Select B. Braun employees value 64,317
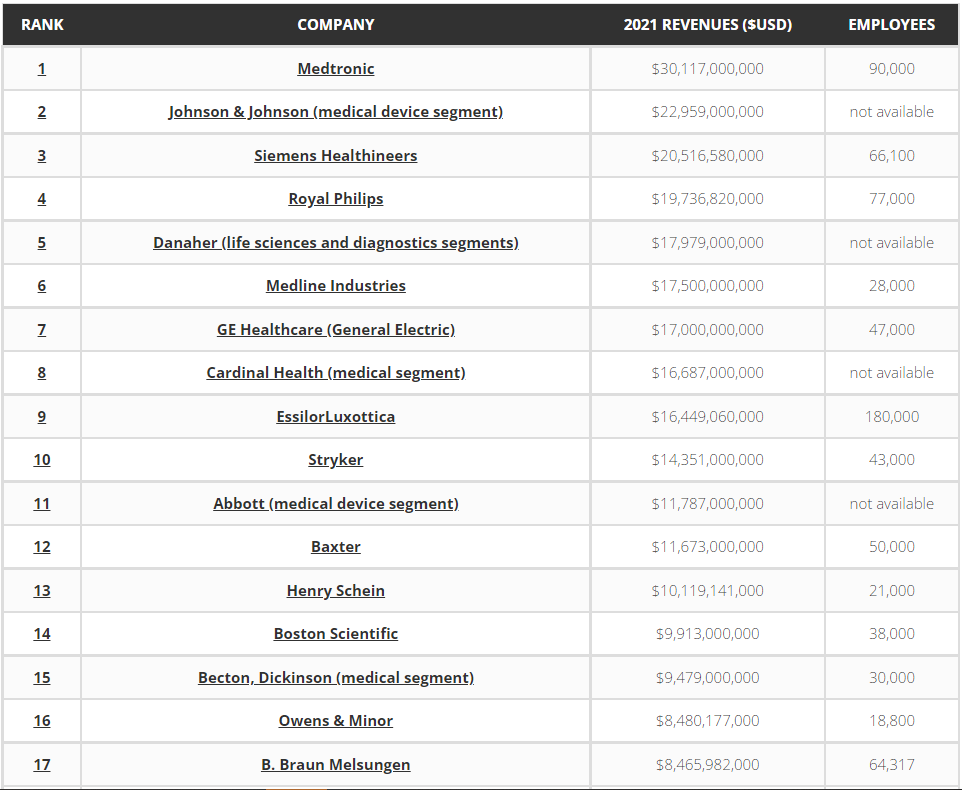Image resolution: width=962 pixels, height=790 pixels. pos(891,765)
